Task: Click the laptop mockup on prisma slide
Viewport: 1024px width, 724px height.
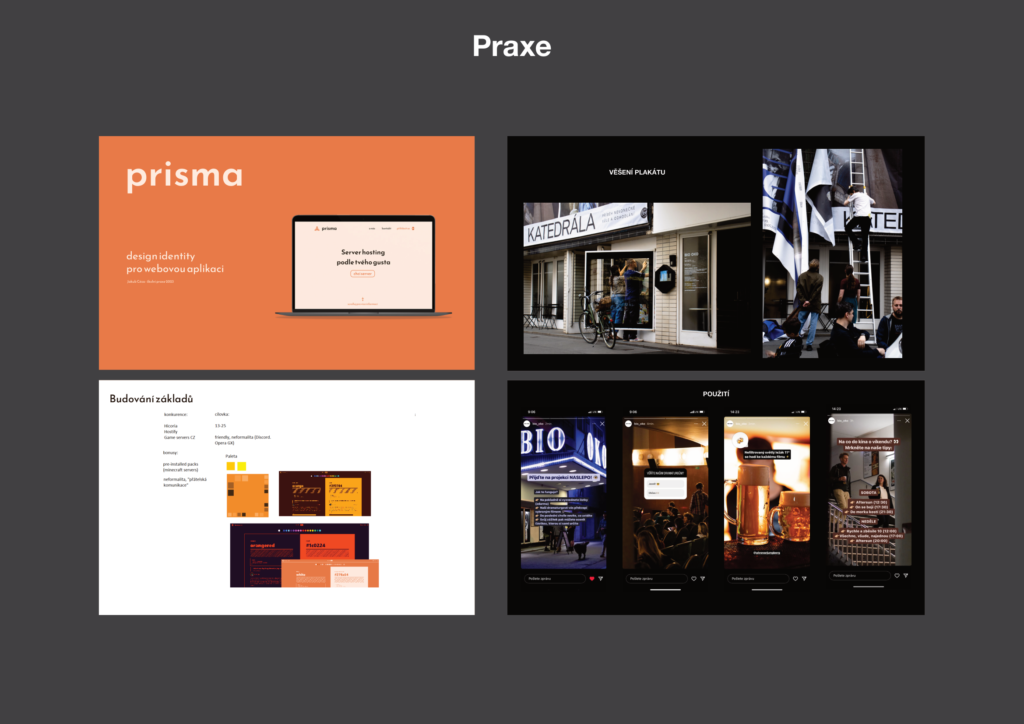Action: tap(363, 266)
